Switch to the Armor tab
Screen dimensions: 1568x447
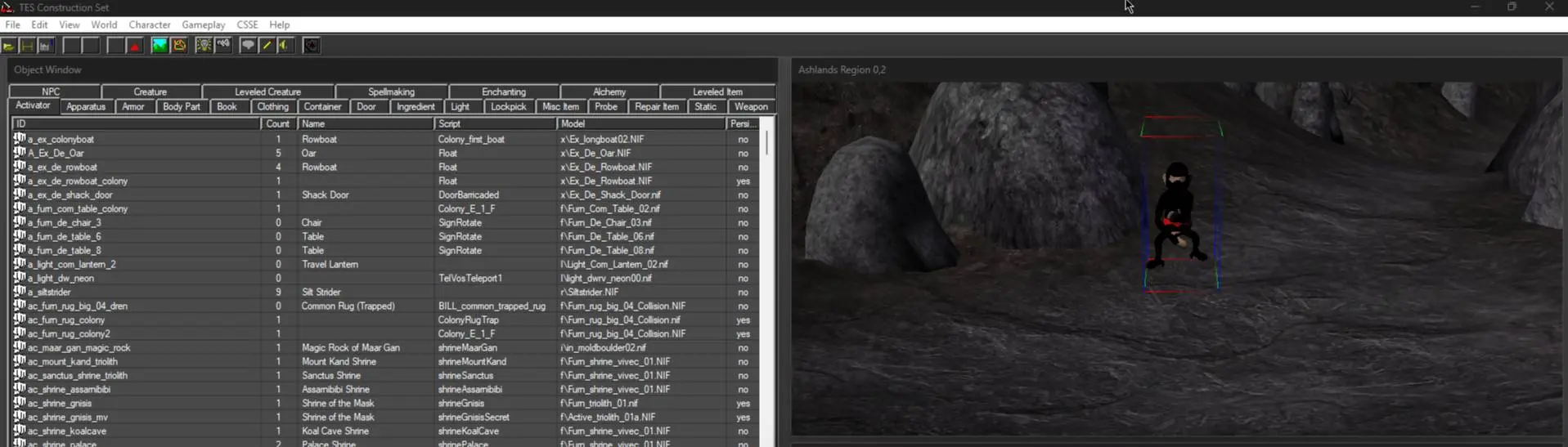point(133,106)
